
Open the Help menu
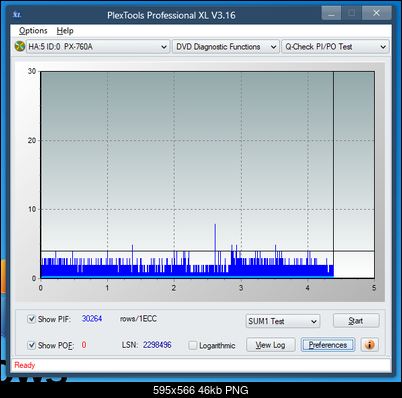65,31
